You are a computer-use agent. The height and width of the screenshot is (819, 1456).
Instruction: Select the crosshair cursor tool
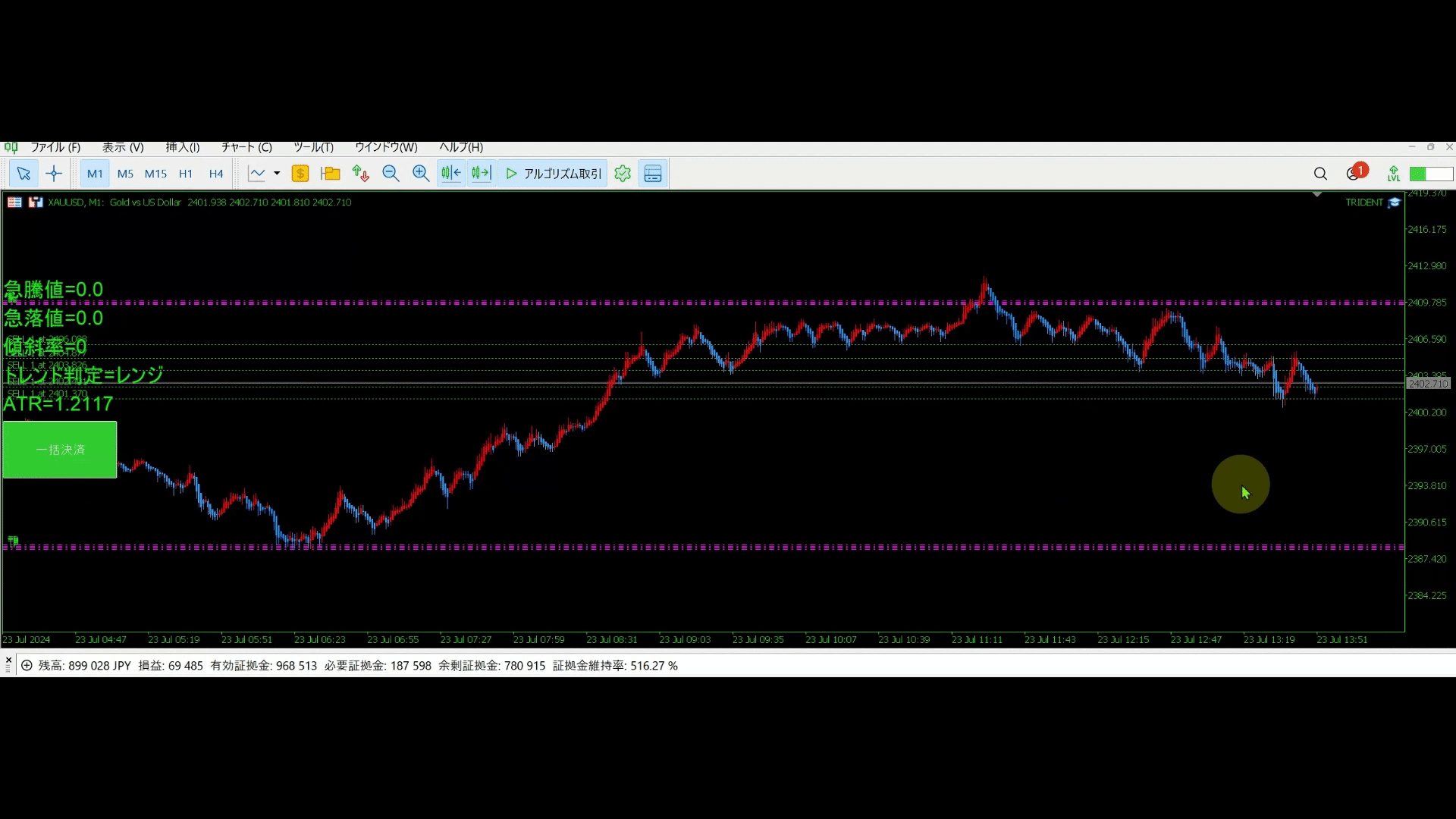[53, 174]
